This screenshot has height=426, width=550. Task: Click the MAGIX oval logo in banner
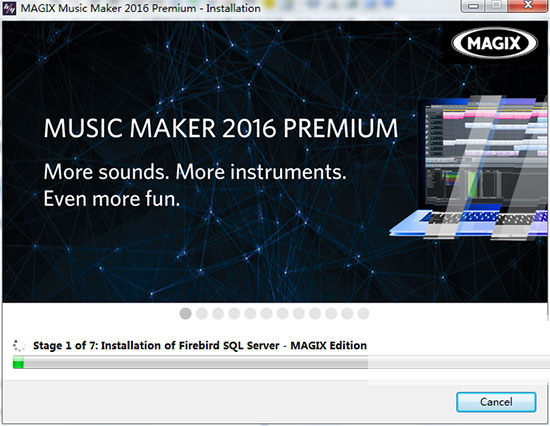[494, 43]
